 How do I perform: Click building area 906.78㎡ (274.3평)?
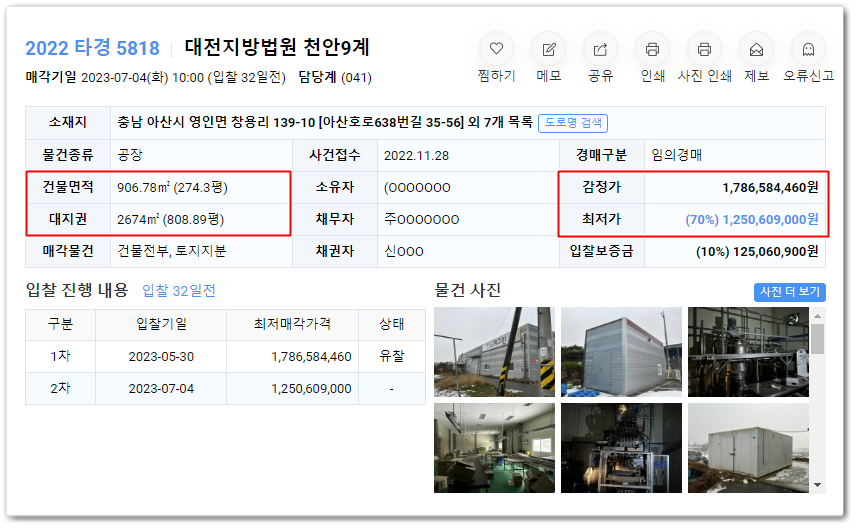[172, 188]
